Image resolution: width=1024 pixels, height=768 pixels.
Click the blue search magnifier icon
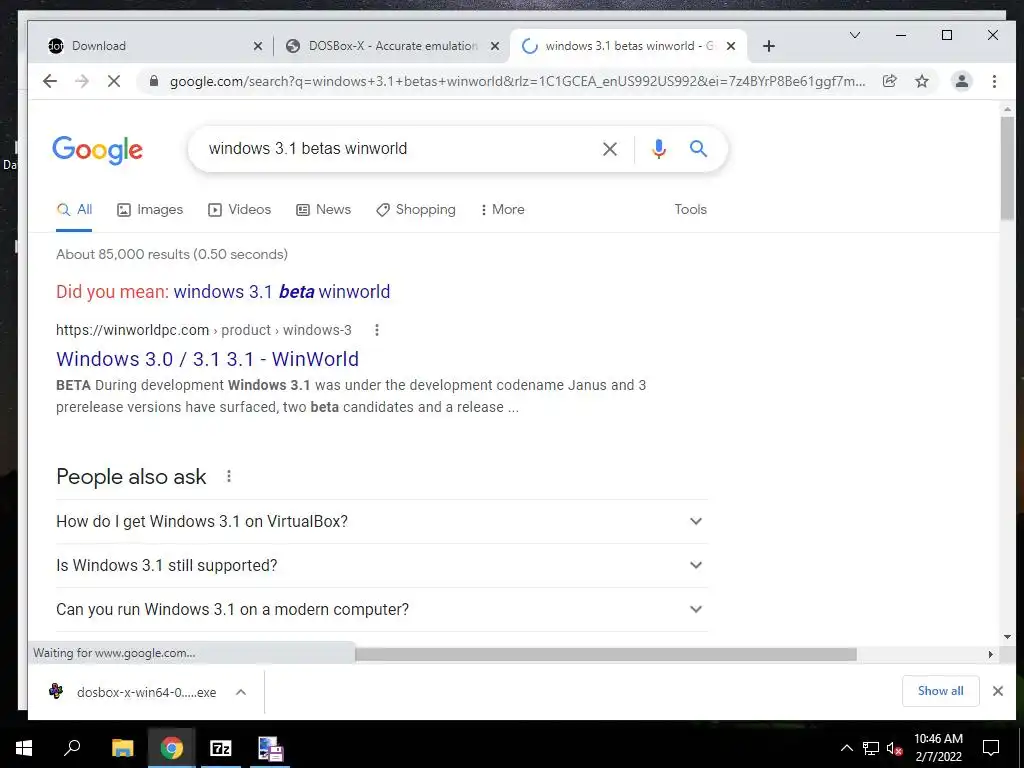click(698, 149)
